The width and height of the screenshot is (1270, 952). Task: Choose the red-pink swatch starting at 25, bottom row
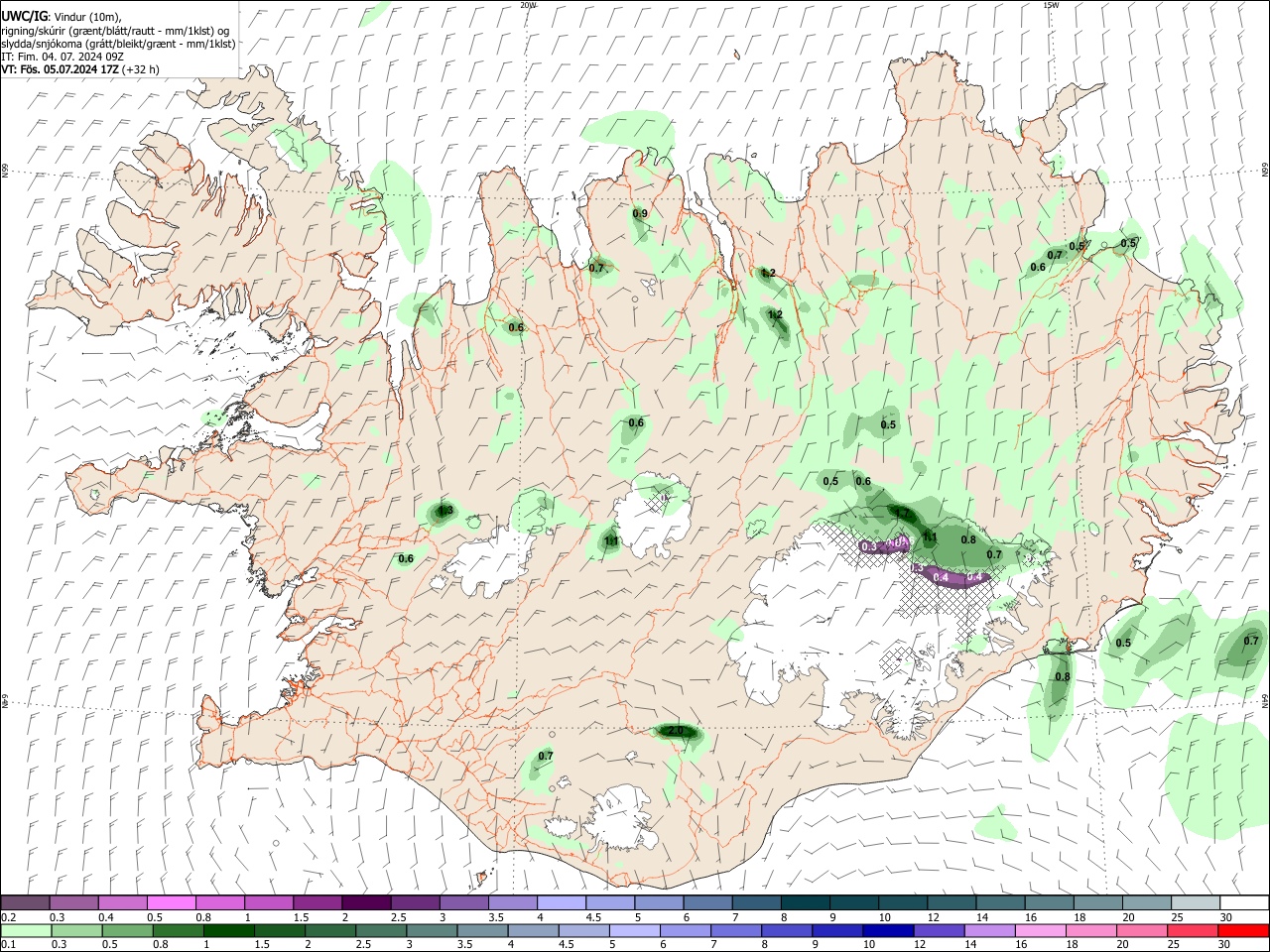1193,930
